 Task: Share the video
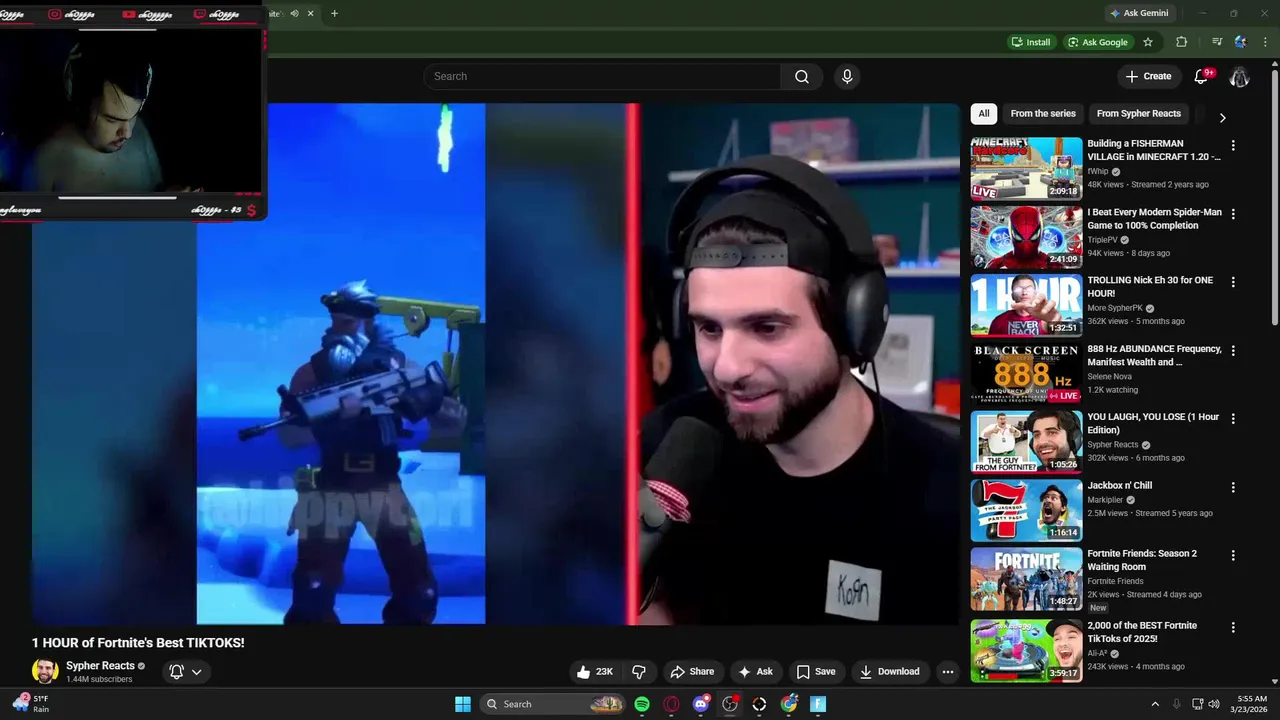[692, 672]
